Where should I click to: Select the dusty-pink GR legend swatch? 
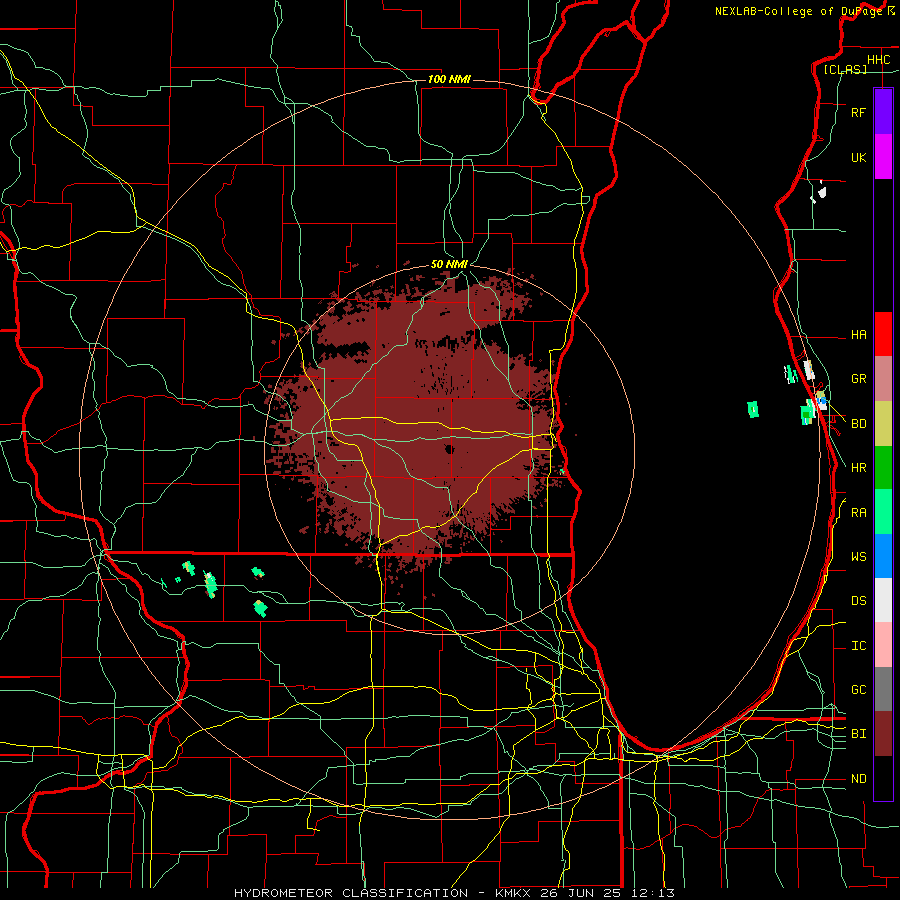click(x=883, y=379)
